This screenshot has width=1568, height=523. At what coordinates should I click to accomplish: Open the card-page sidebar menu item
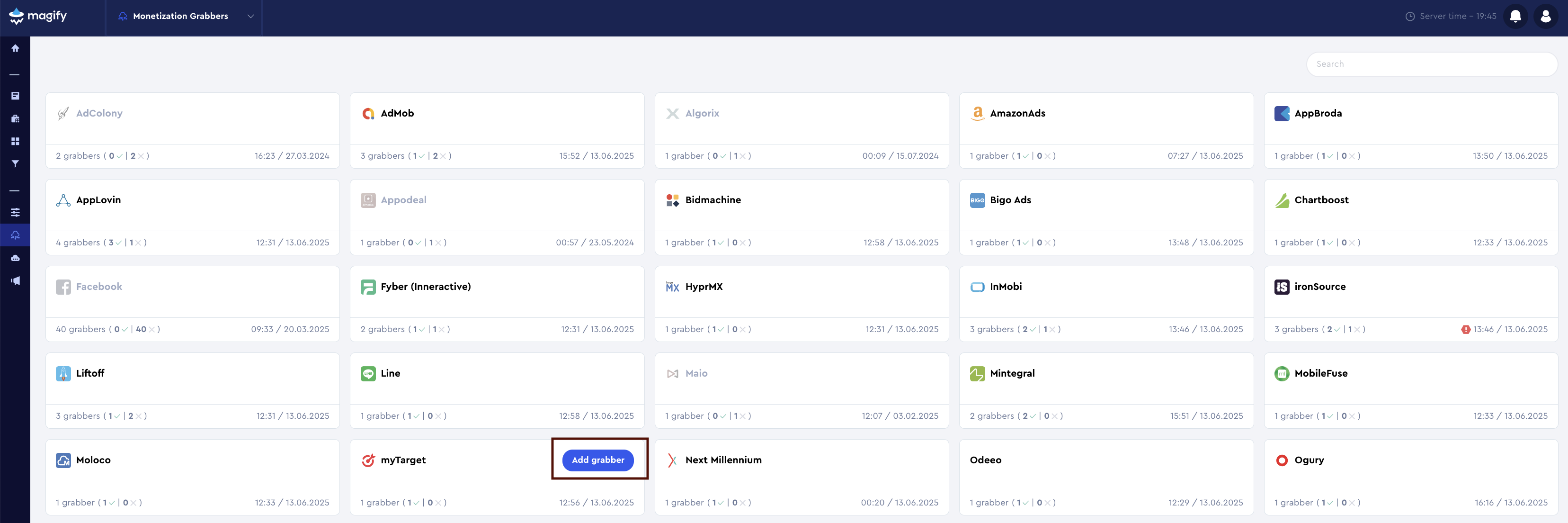tap(15, 96)
